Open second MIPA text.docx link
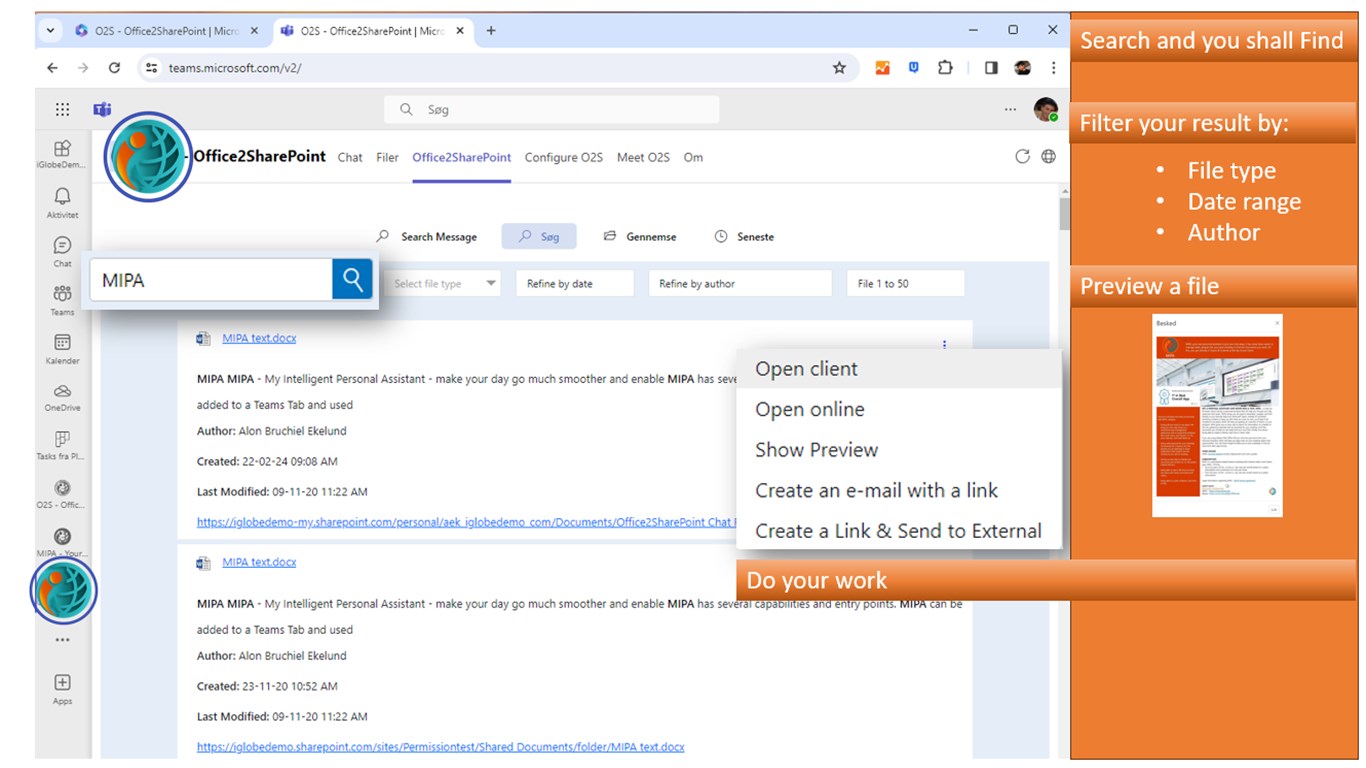 point(259,562)
